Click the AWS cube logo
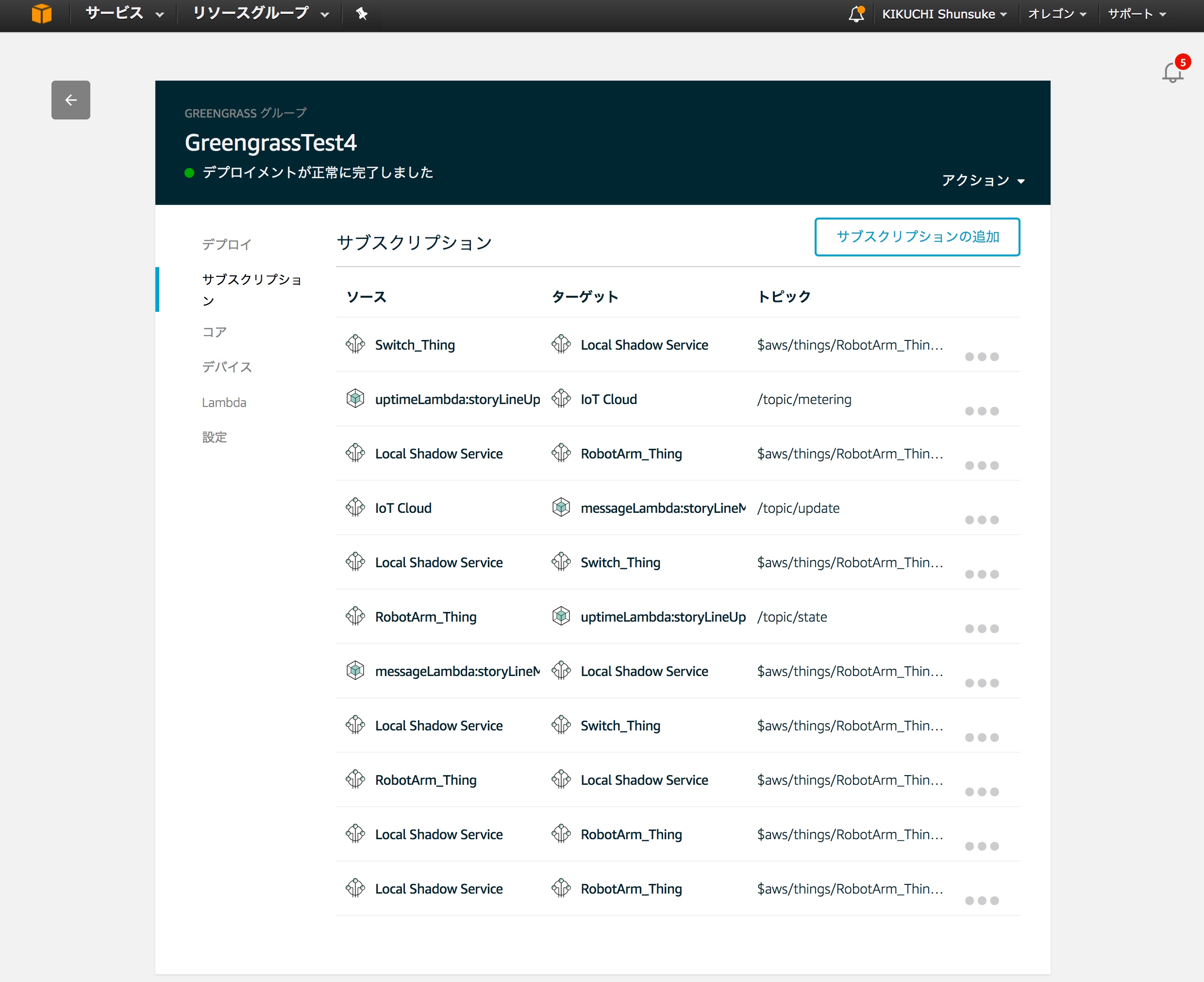 [x=41, y=14]
